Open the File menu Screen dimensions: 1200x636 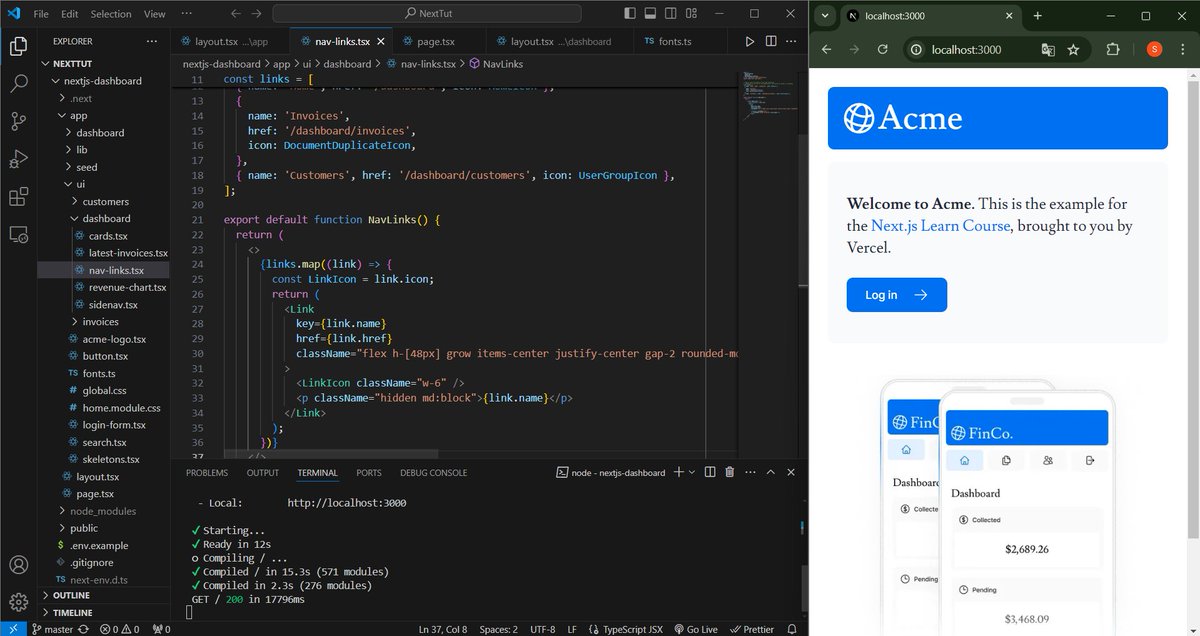tap(39, 13)
